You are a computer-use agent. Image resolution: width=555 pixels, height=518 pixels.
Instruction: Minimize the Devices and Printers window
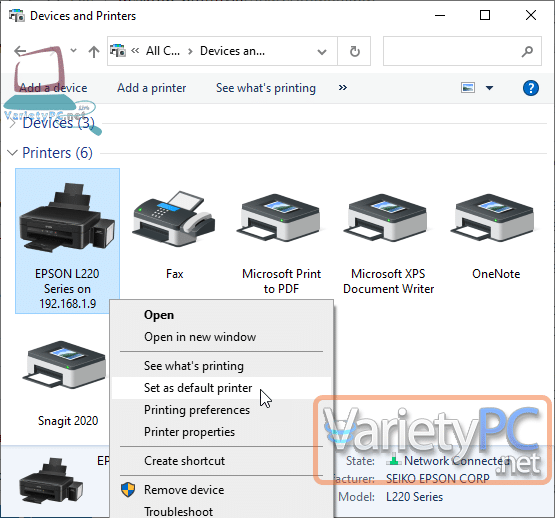[x=440, y=16]
